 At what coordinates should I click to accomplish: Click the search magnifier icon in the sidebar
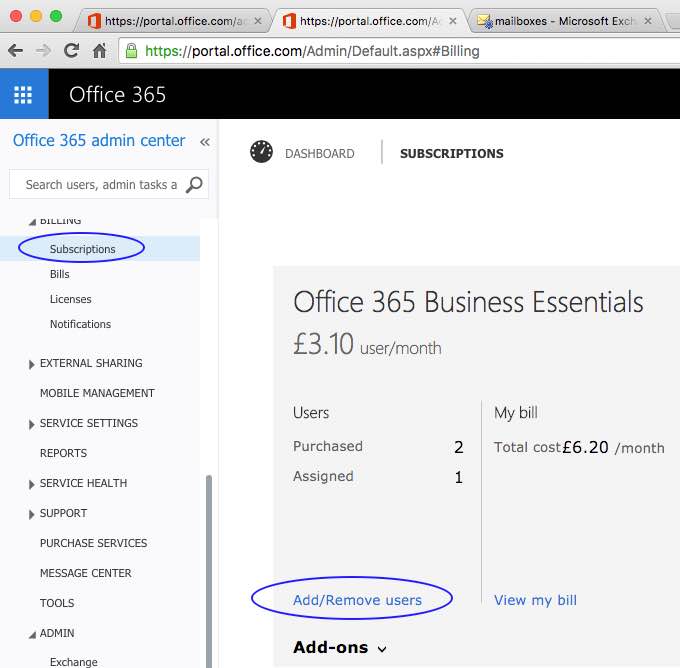[194, 184]
